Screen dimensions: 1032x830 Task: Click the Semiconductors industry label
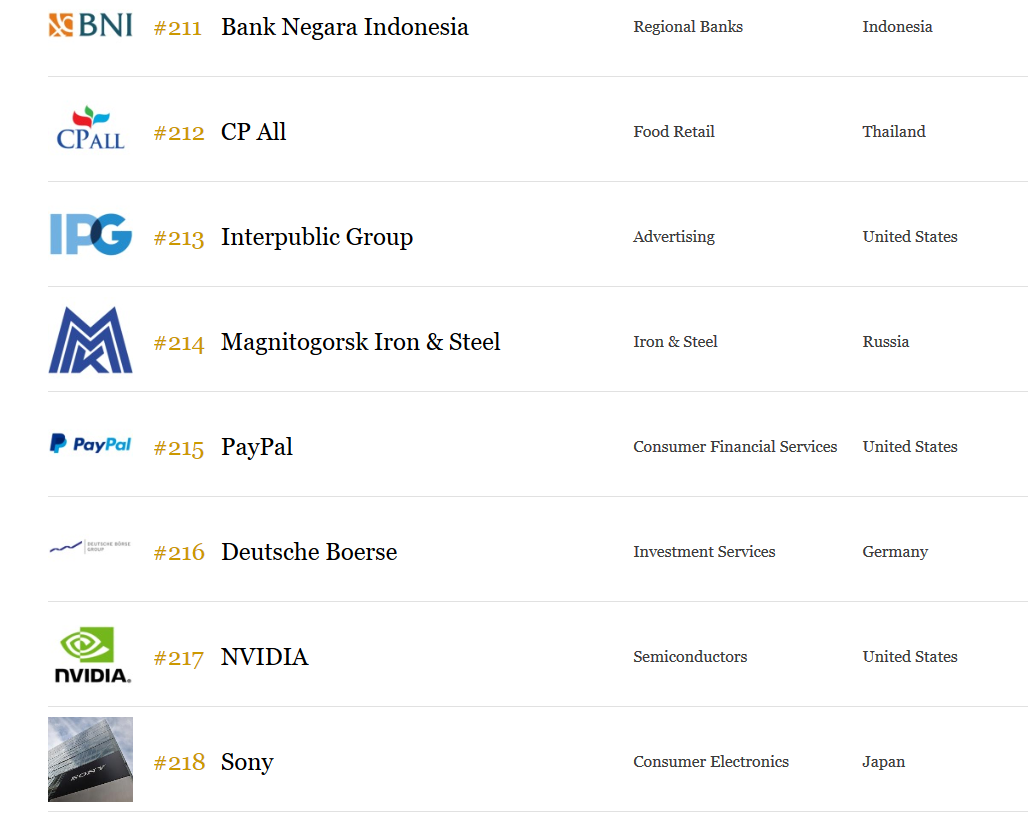click(690, 657)
